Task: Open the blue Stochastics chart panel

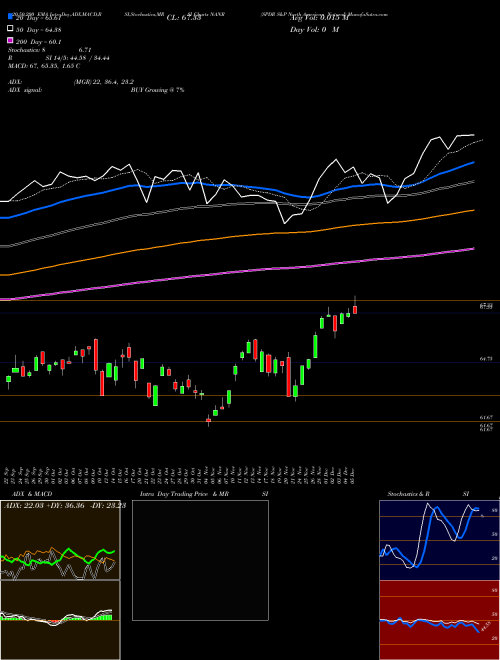Action: 439,540
